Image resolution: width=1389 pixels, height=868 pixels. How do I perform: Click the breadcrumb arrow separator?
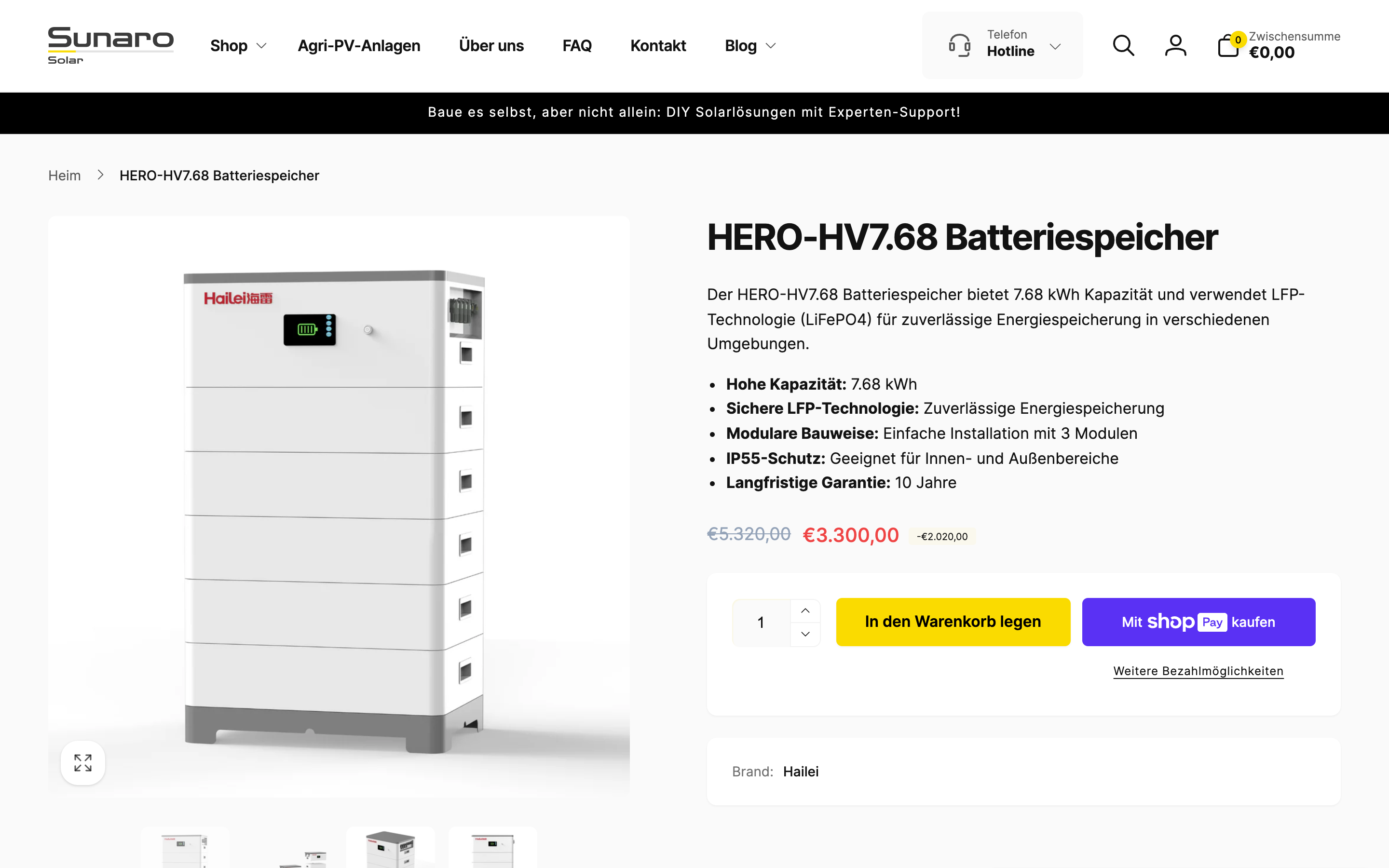pos(100,175)
